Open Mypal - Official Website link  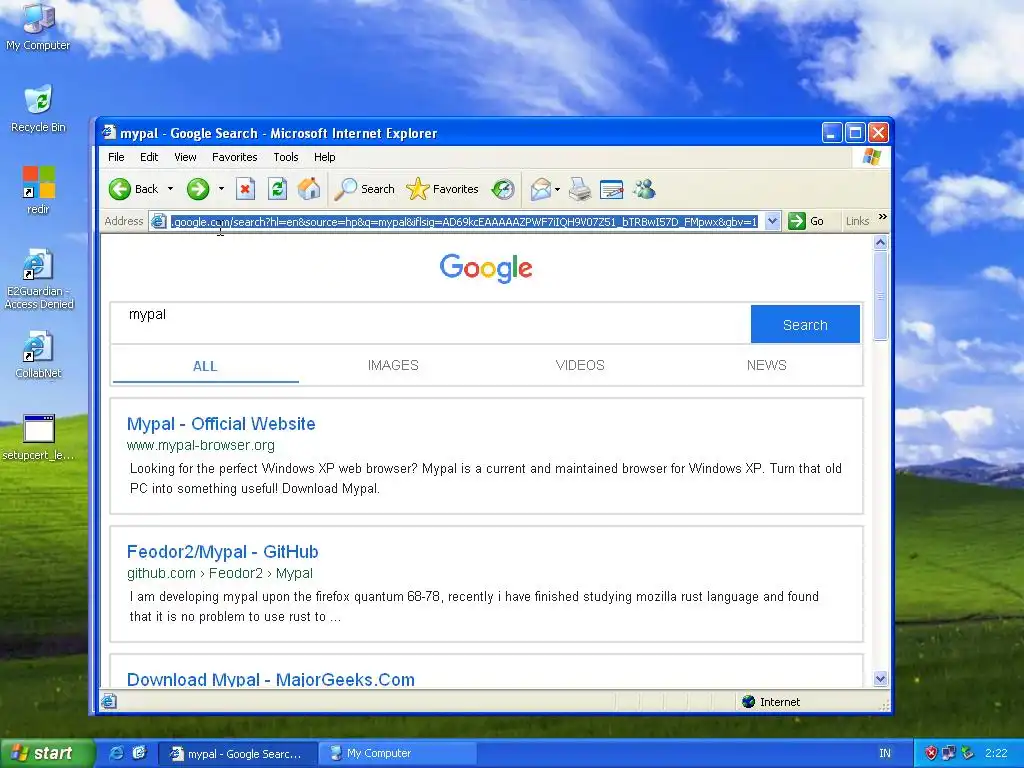point(221,424)
